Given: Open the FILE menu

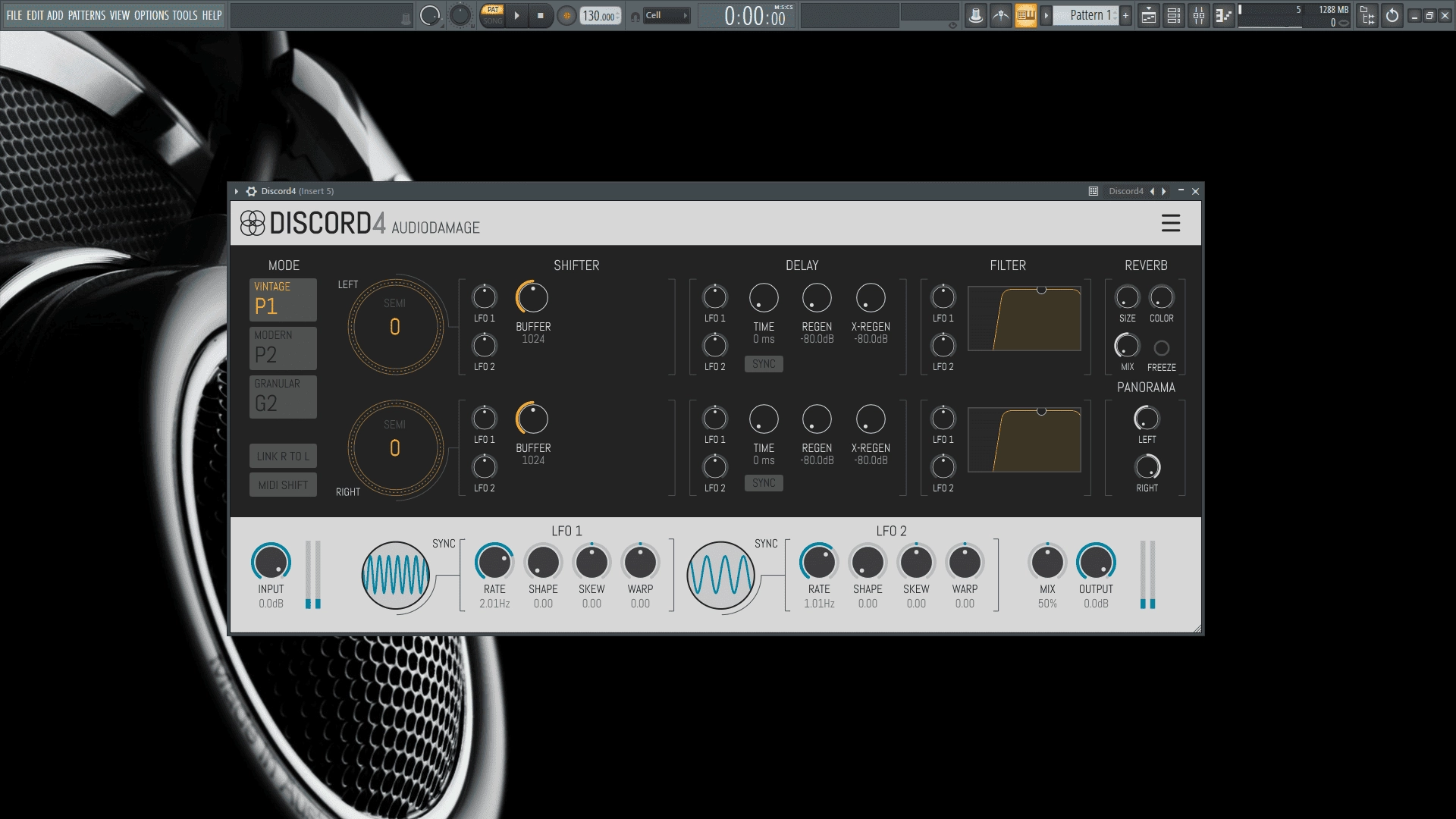Looking at the screenshot, I should [14, 15].
